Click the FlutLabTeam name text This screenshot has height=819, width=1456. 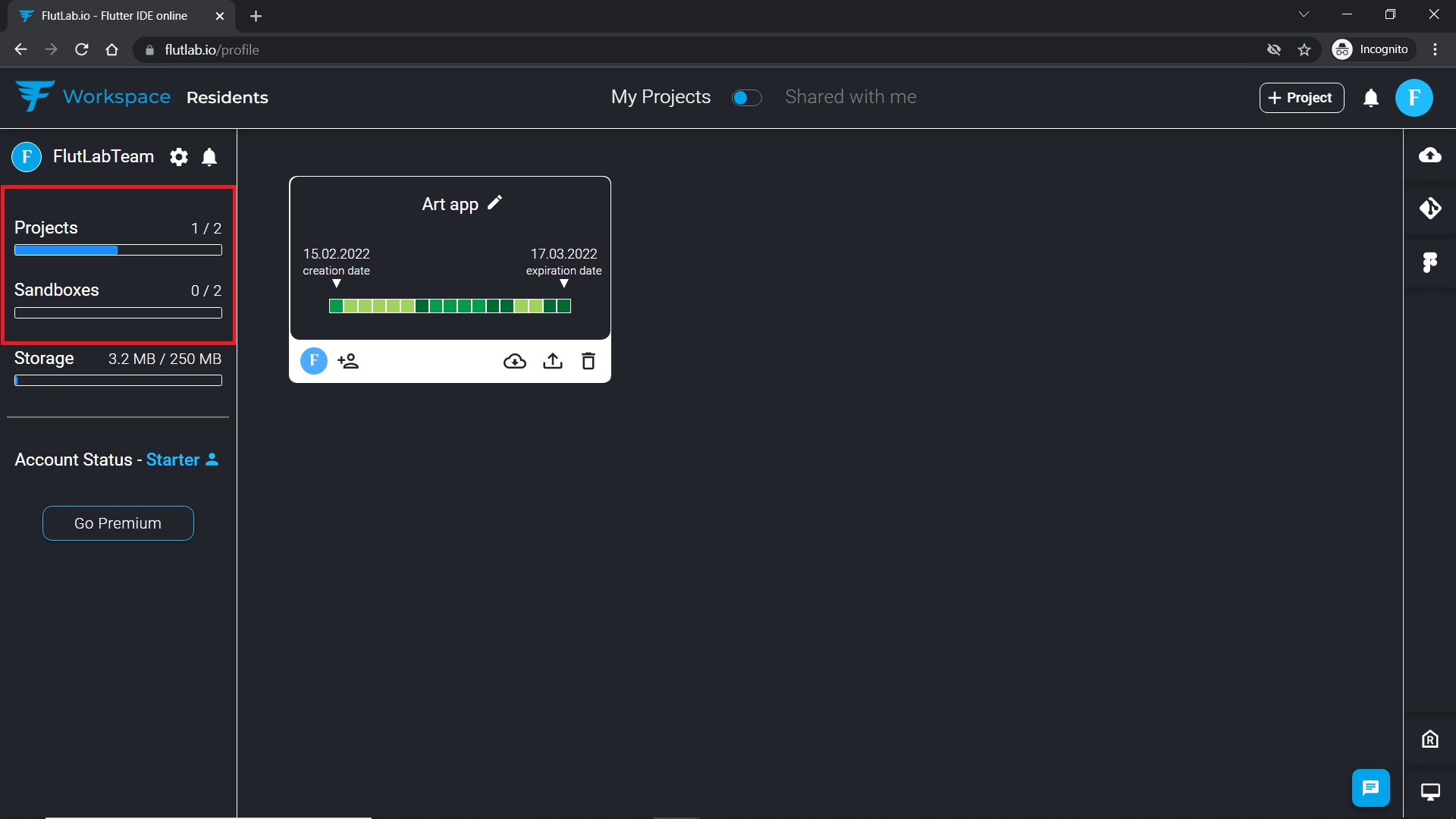point(103,156)
